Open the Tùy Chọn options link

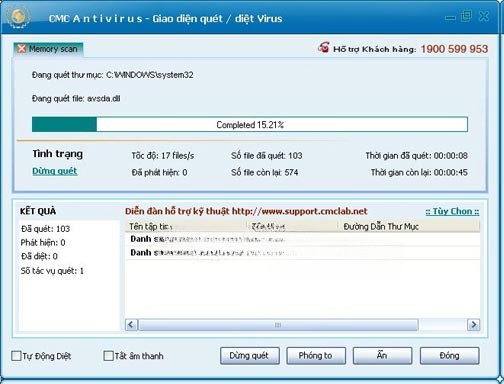pos(452,211)
